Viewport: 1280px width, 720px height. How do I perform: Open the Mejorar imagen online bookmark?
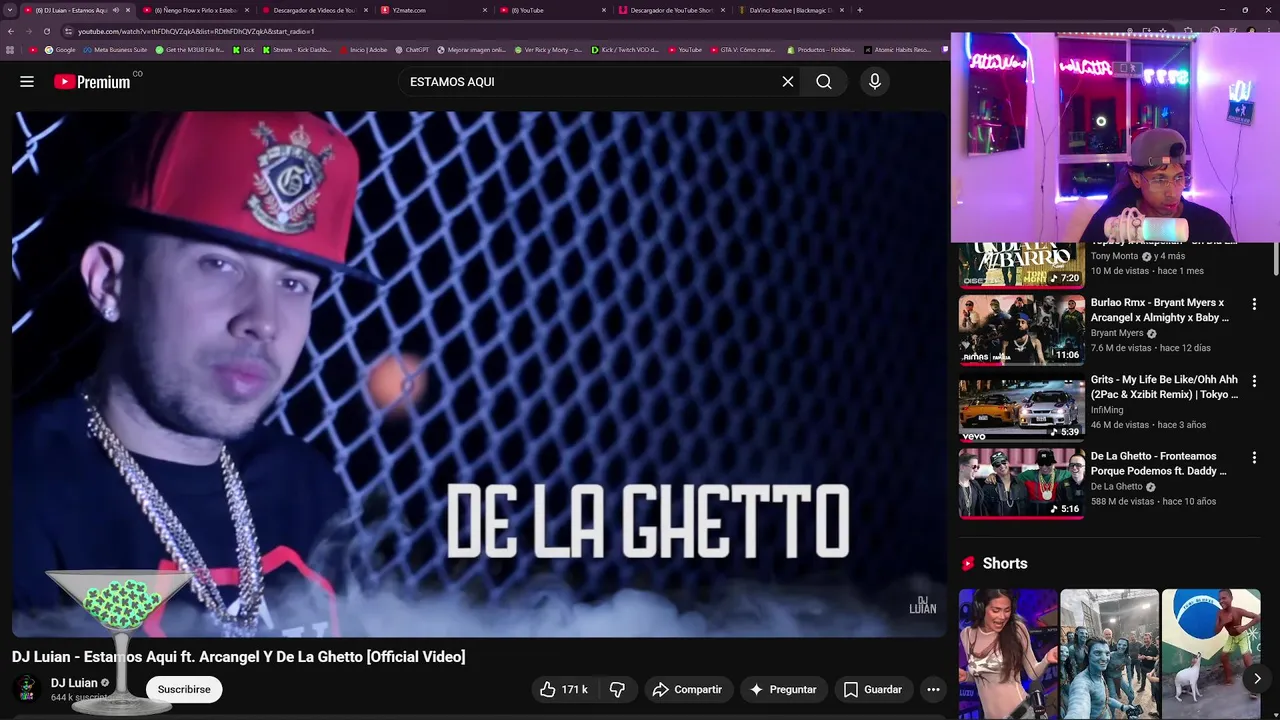(472, 50)
